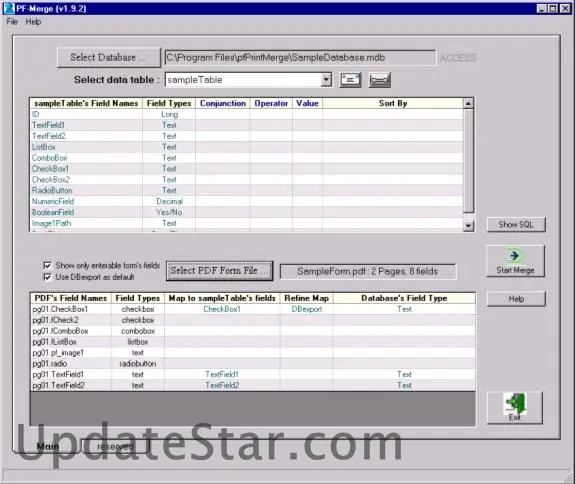The image size is (575, 484).
Task: Click the Database's Field Type column header
Action: tap(404, 298)
